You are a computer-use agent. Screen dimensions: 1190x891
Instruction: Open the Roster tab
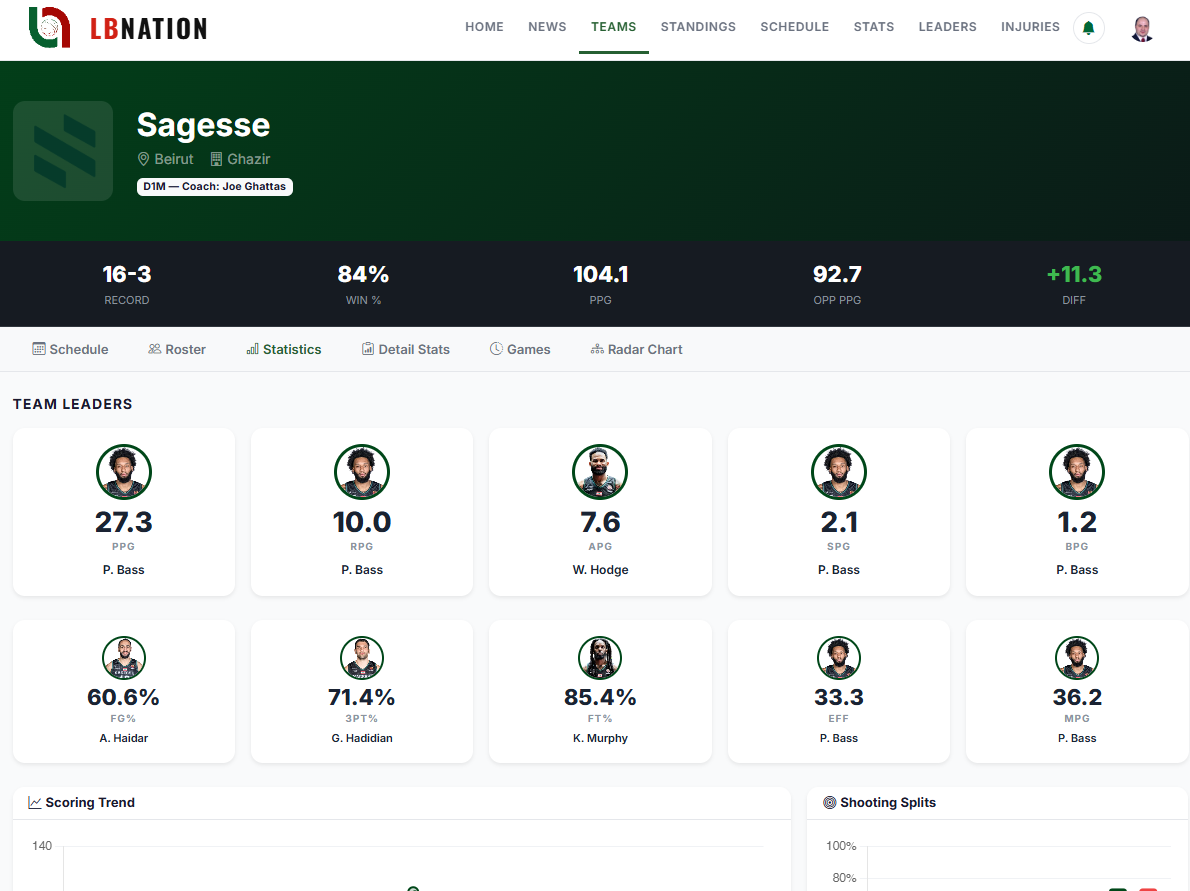click(x=177, y=349)
